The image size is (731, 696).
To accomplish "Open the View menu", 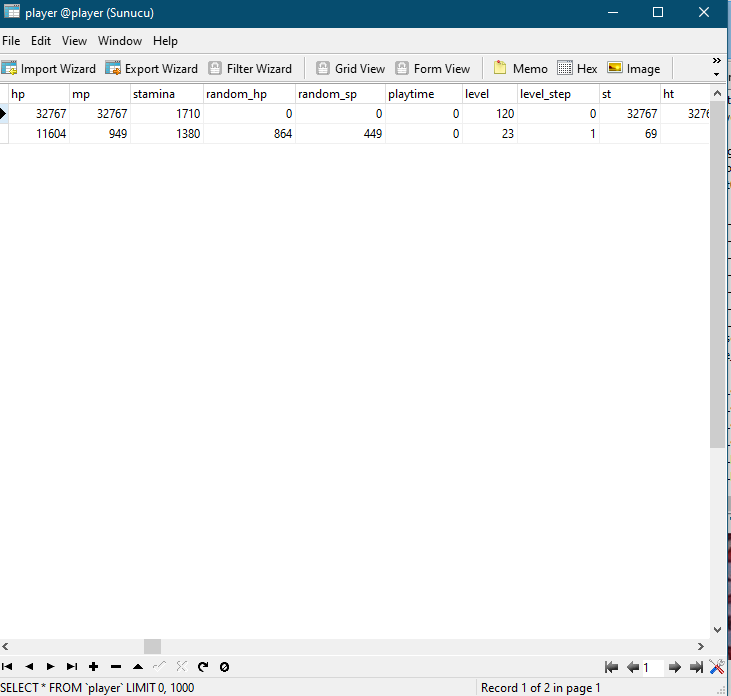I will point(75,41).
